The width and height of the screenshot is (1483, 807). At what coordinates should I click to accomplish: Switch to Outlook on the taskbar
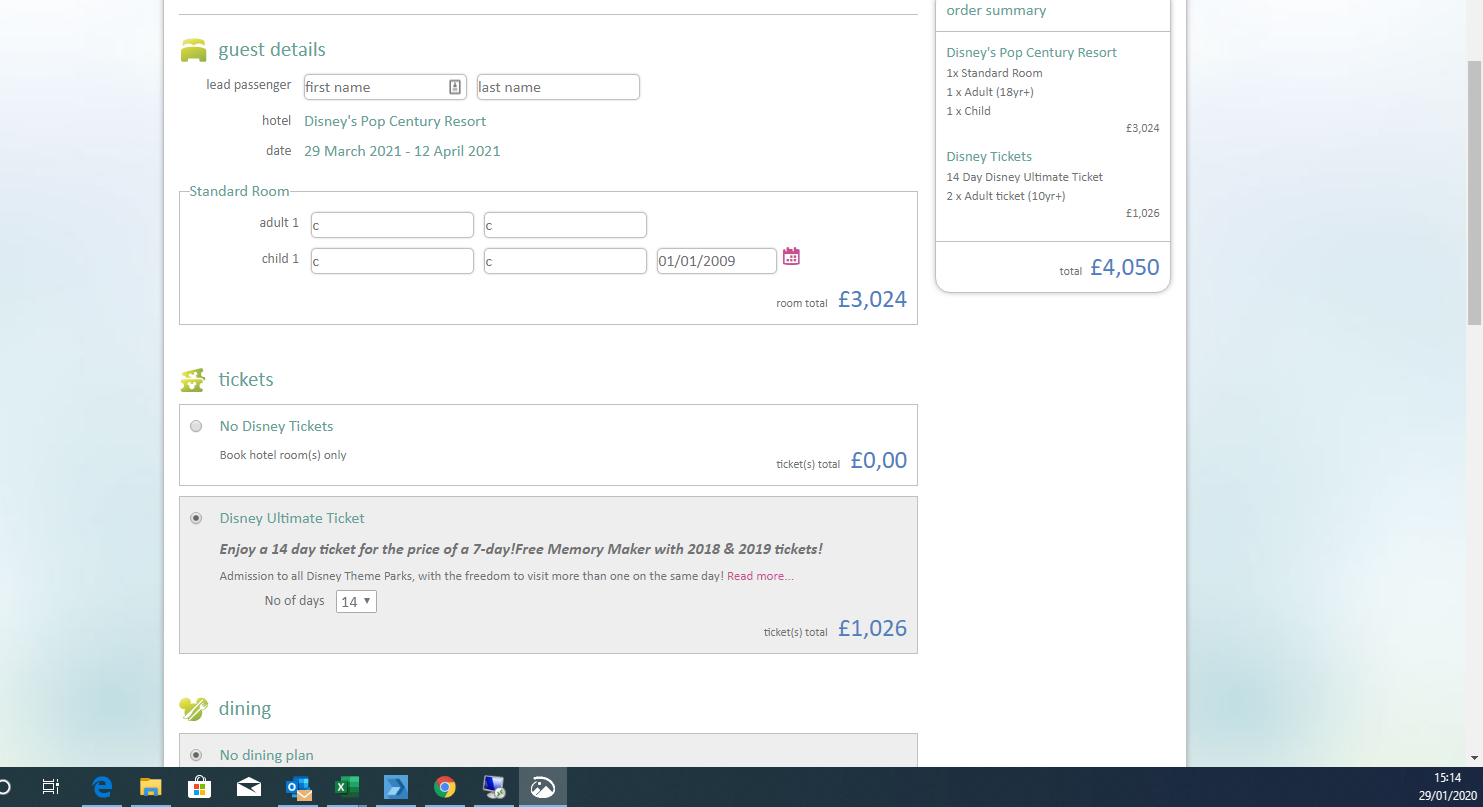click(x=297, y=787)
